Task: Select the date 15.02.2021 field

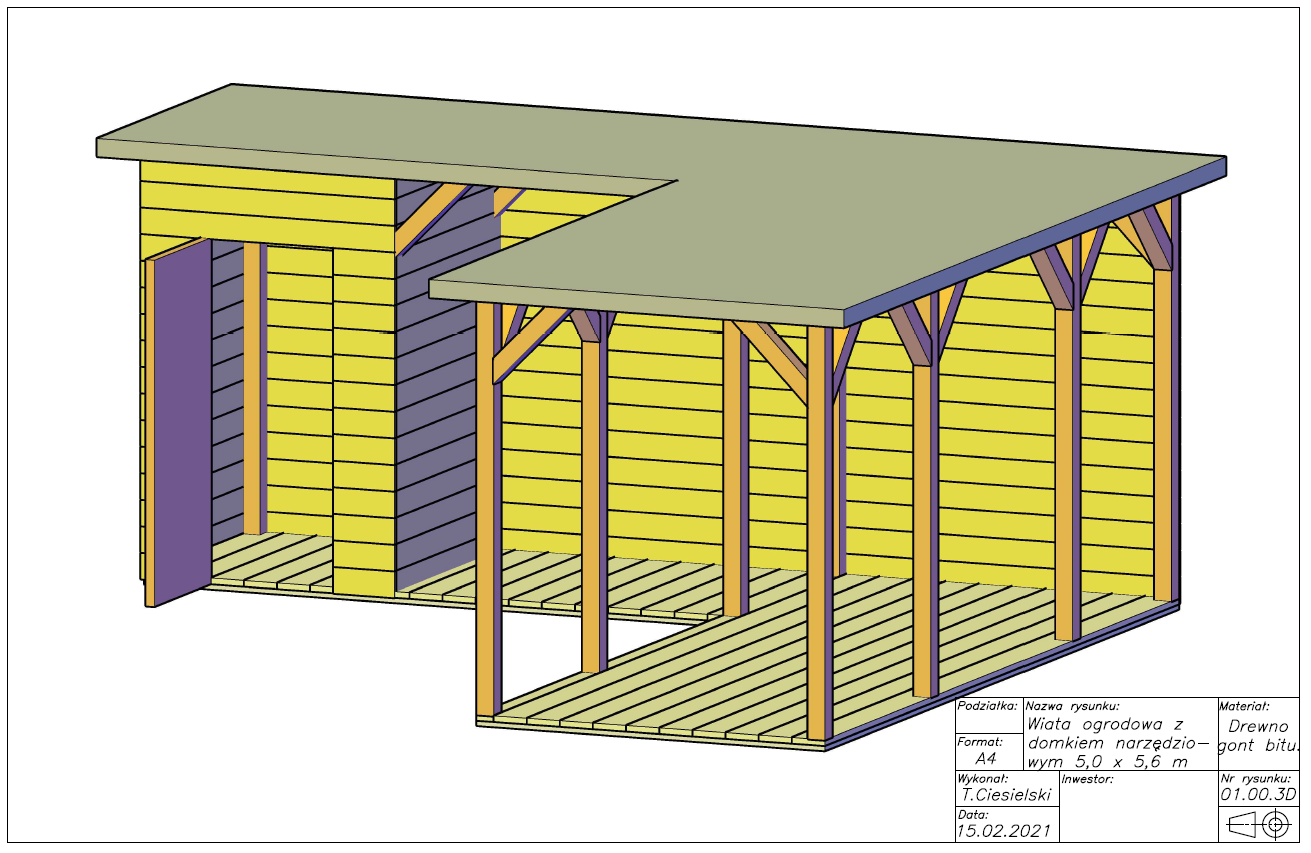Action: pos(1004,830)
